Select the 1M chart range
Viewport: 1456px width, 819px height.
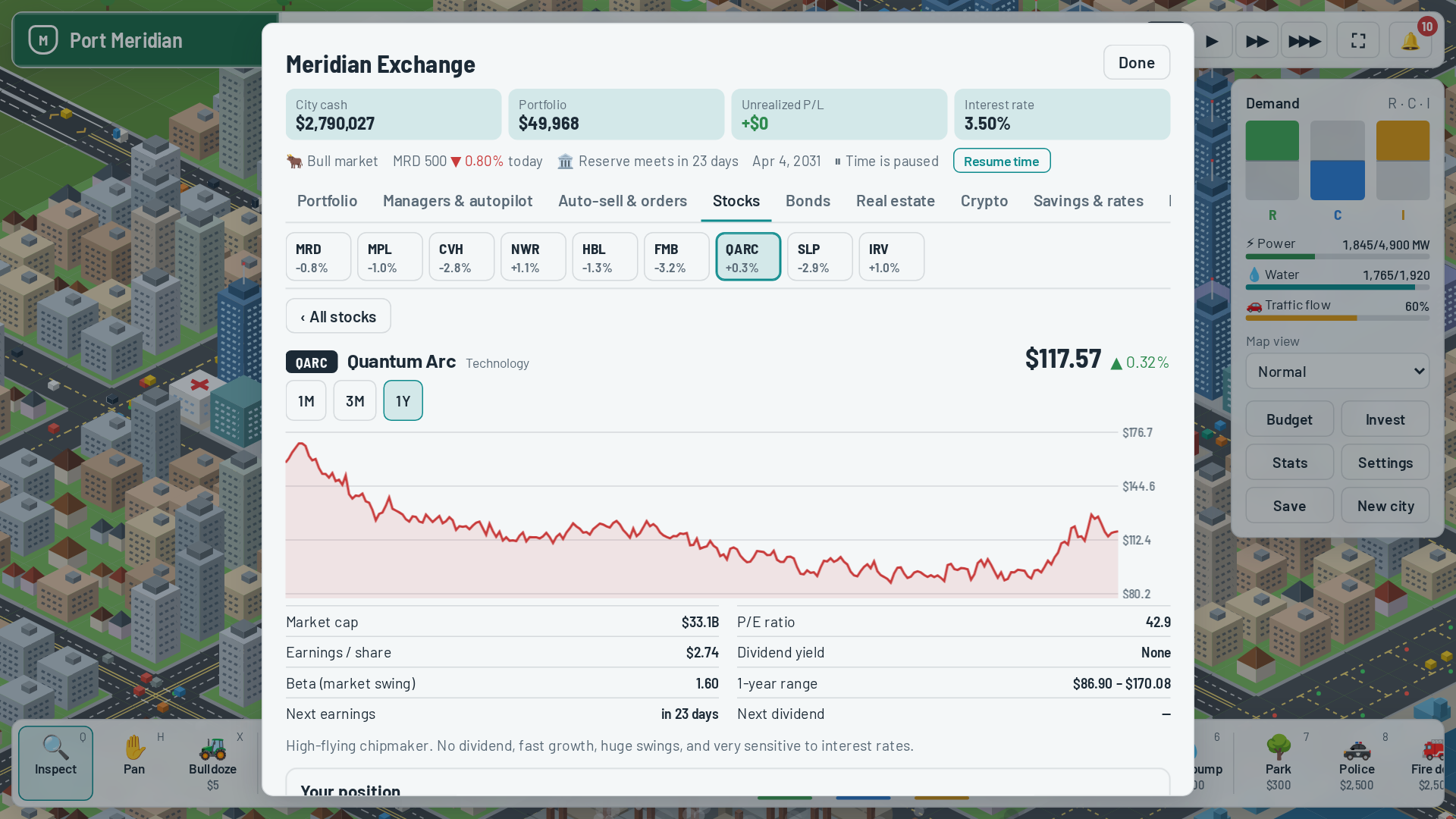(306, 400)
